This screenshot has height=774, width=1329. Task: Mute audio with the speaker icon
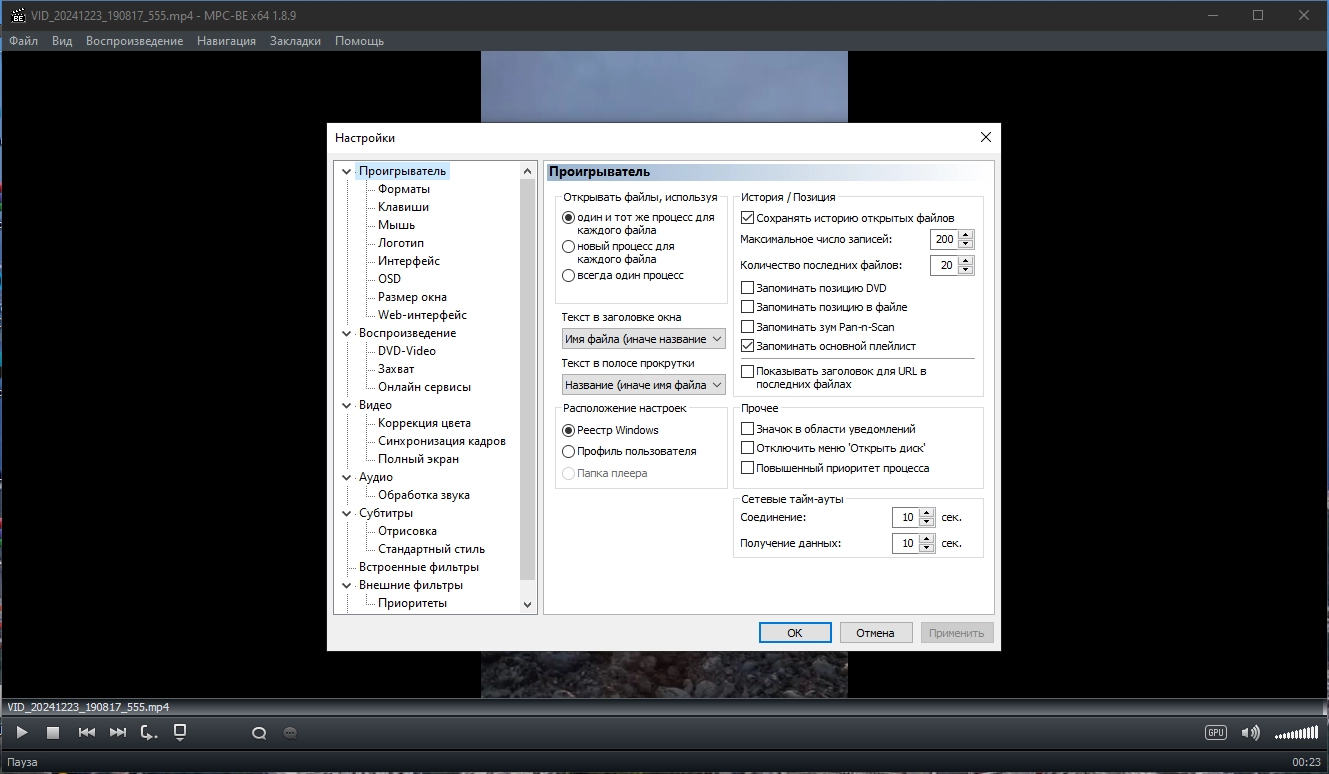(x=1250, y=733)
